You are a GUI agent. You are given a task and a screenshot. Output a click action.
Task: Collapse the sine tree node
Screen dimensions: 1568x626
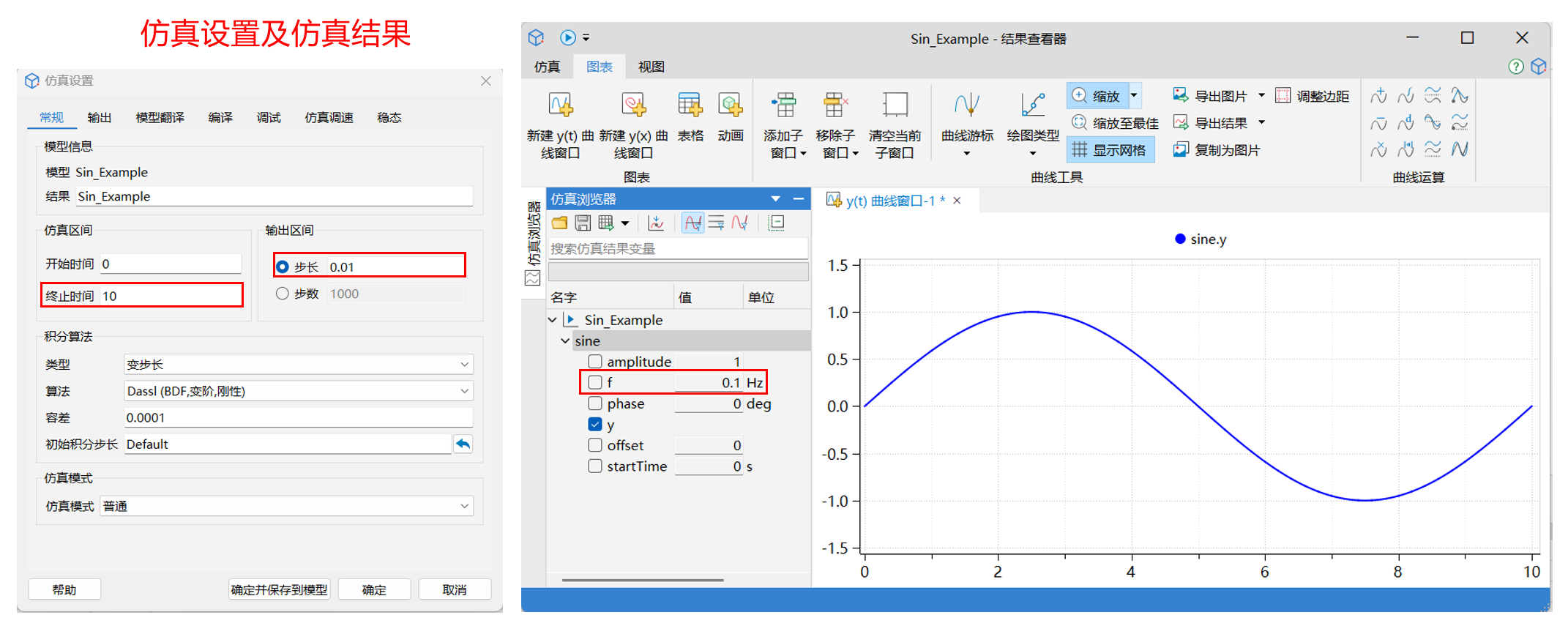pyautogui.click(x=565, y=341)
